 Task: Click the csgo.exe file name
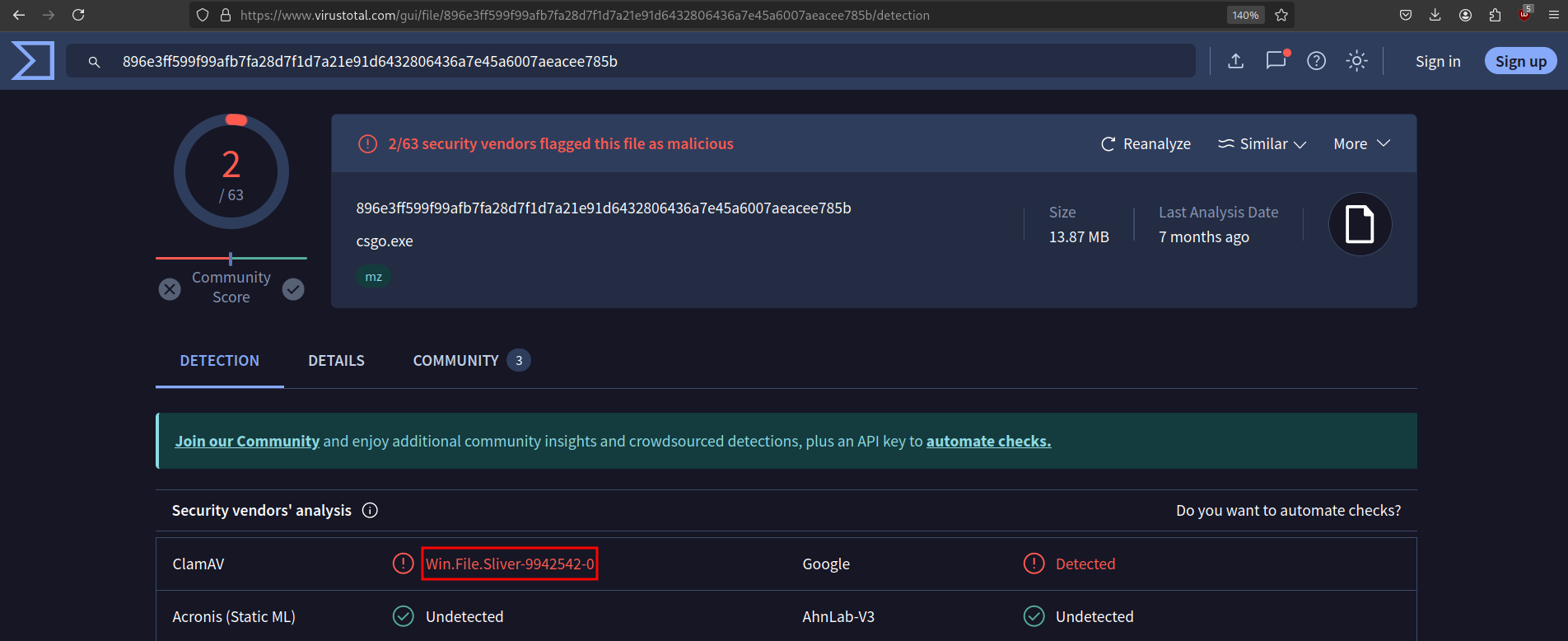pyautogui.click(x=385, y=241)
